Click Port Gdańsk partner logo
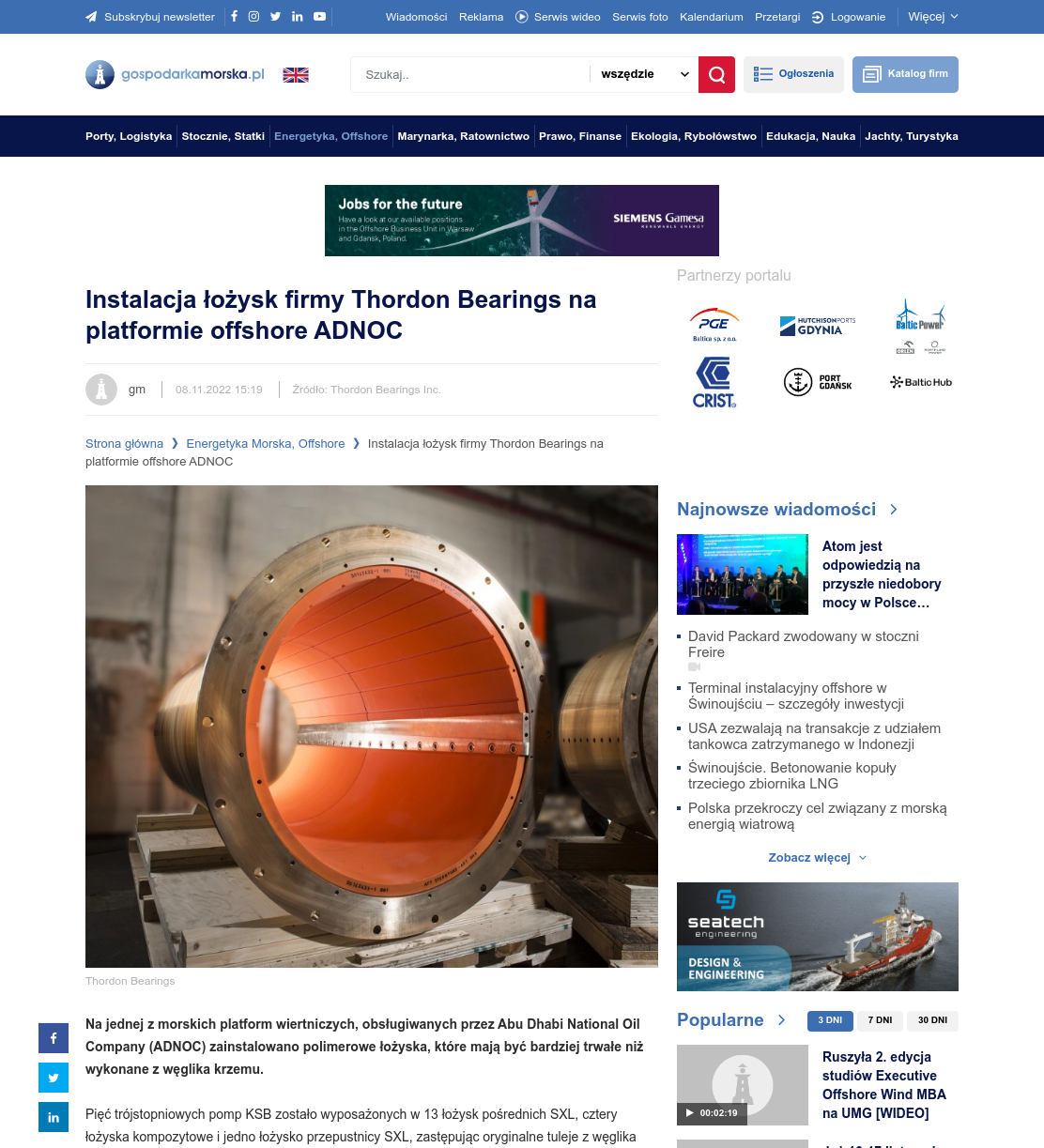Screen dimensions: 1044x1148 pos(818,382)
